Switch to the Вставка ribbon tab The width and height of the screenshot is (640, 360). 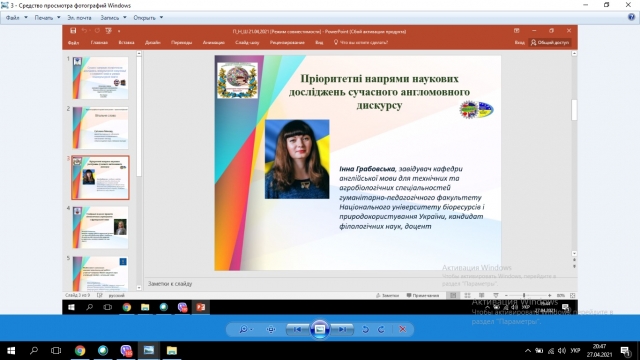[x=127, y=42]
